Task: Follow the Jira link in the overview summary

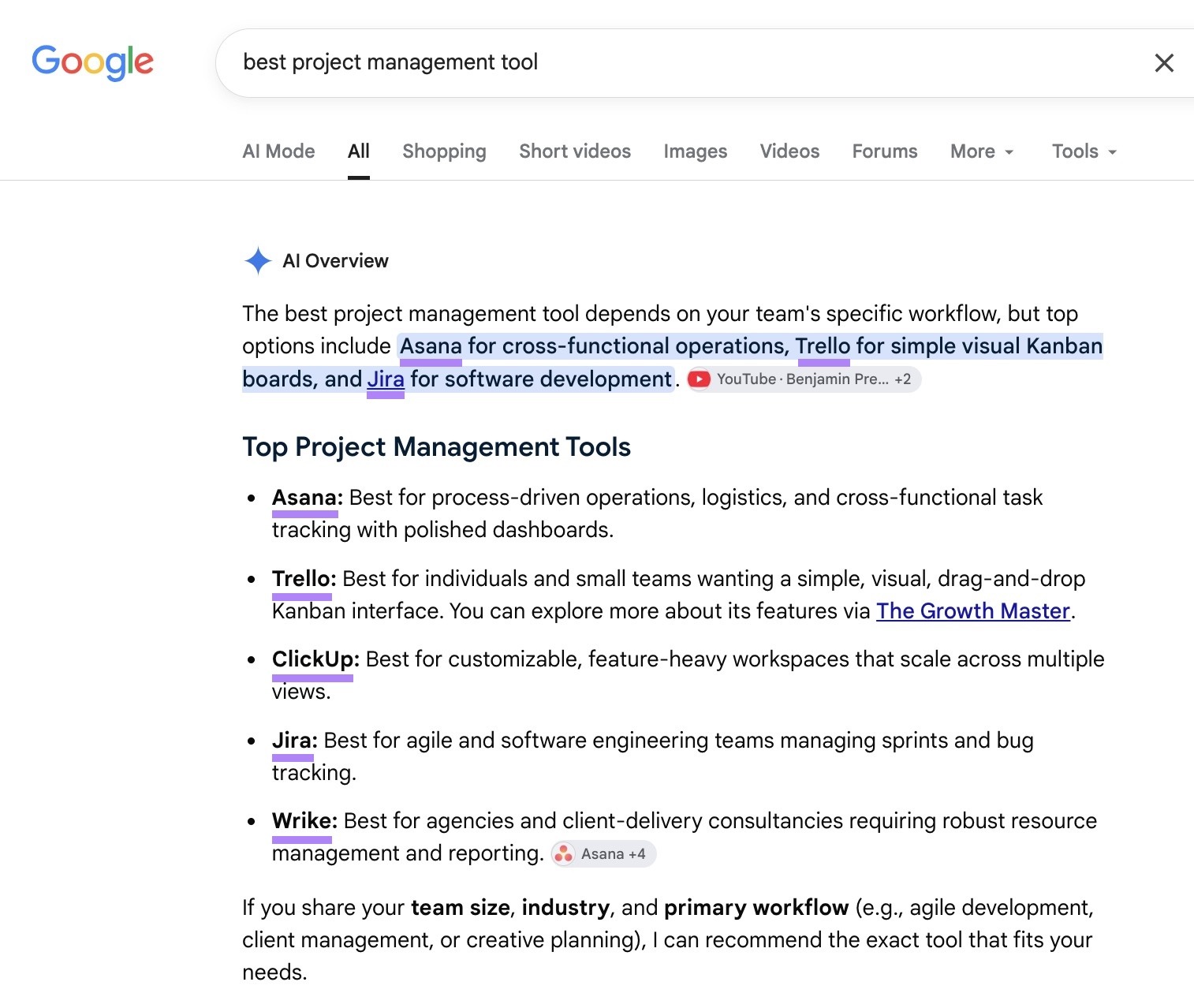Action: click(x=386, y=379)
